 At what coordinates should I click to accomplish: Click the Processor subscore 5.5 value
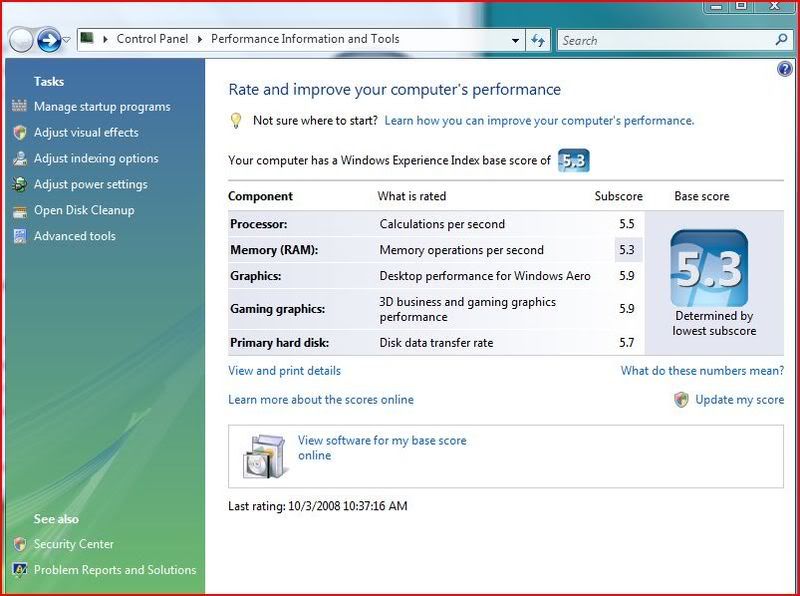point(627,224)
